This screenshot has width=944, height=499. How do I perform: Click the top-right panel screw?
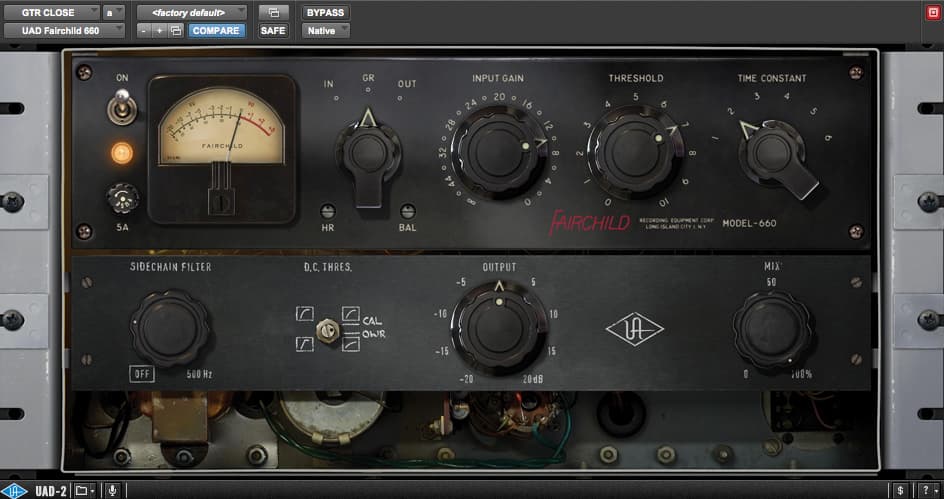856,73
